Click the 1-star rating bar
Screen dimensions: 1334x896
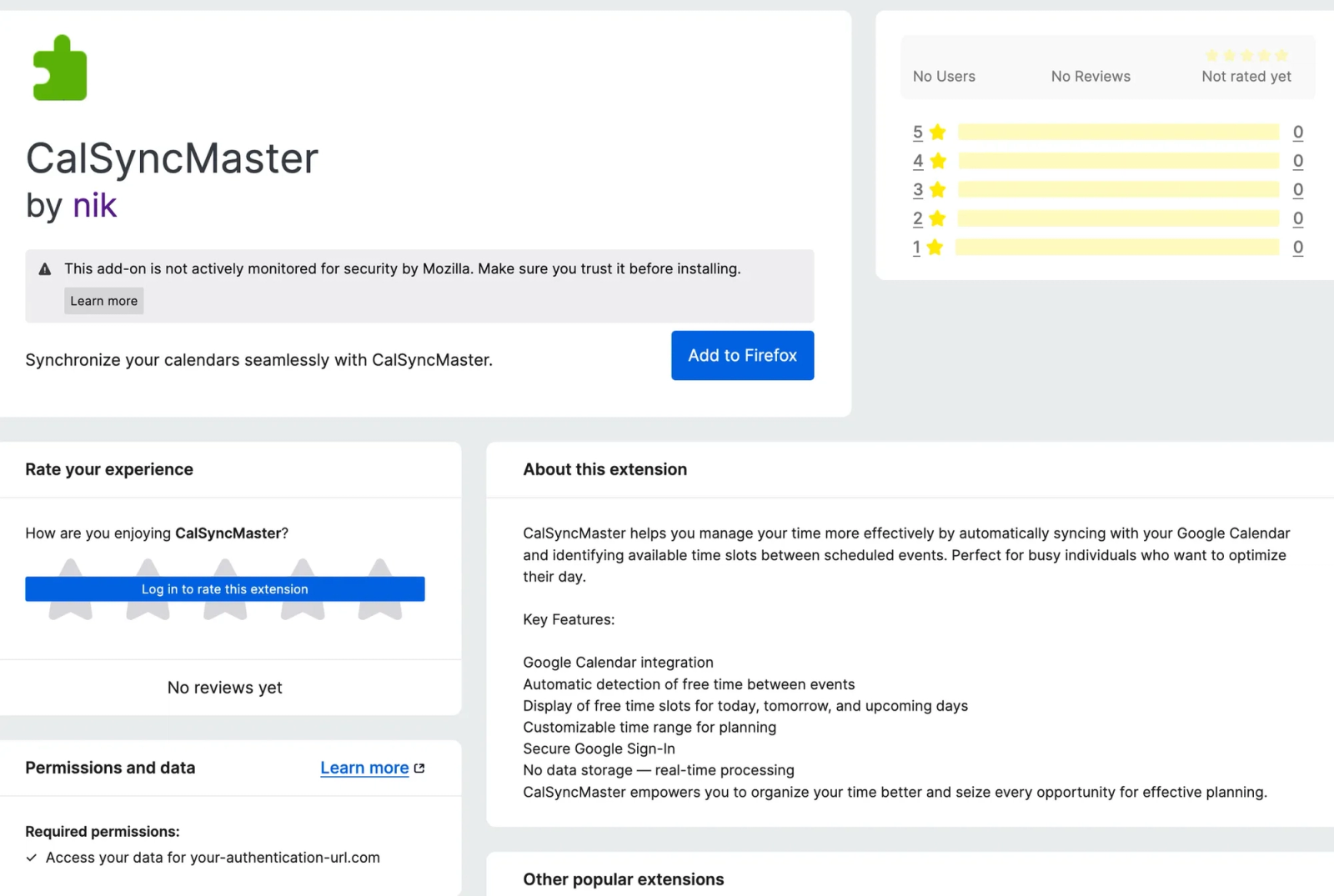[x=1117, y=248]
